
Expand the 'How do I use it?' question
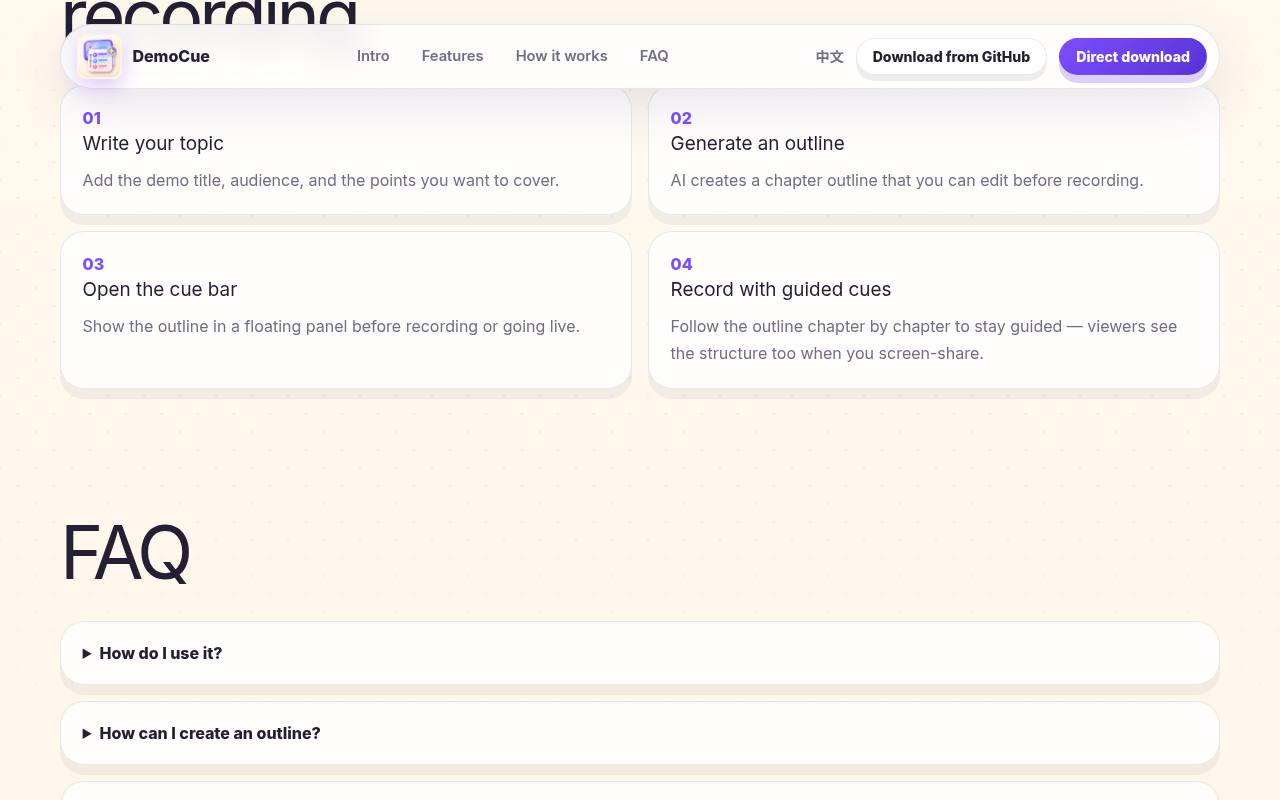640,653
